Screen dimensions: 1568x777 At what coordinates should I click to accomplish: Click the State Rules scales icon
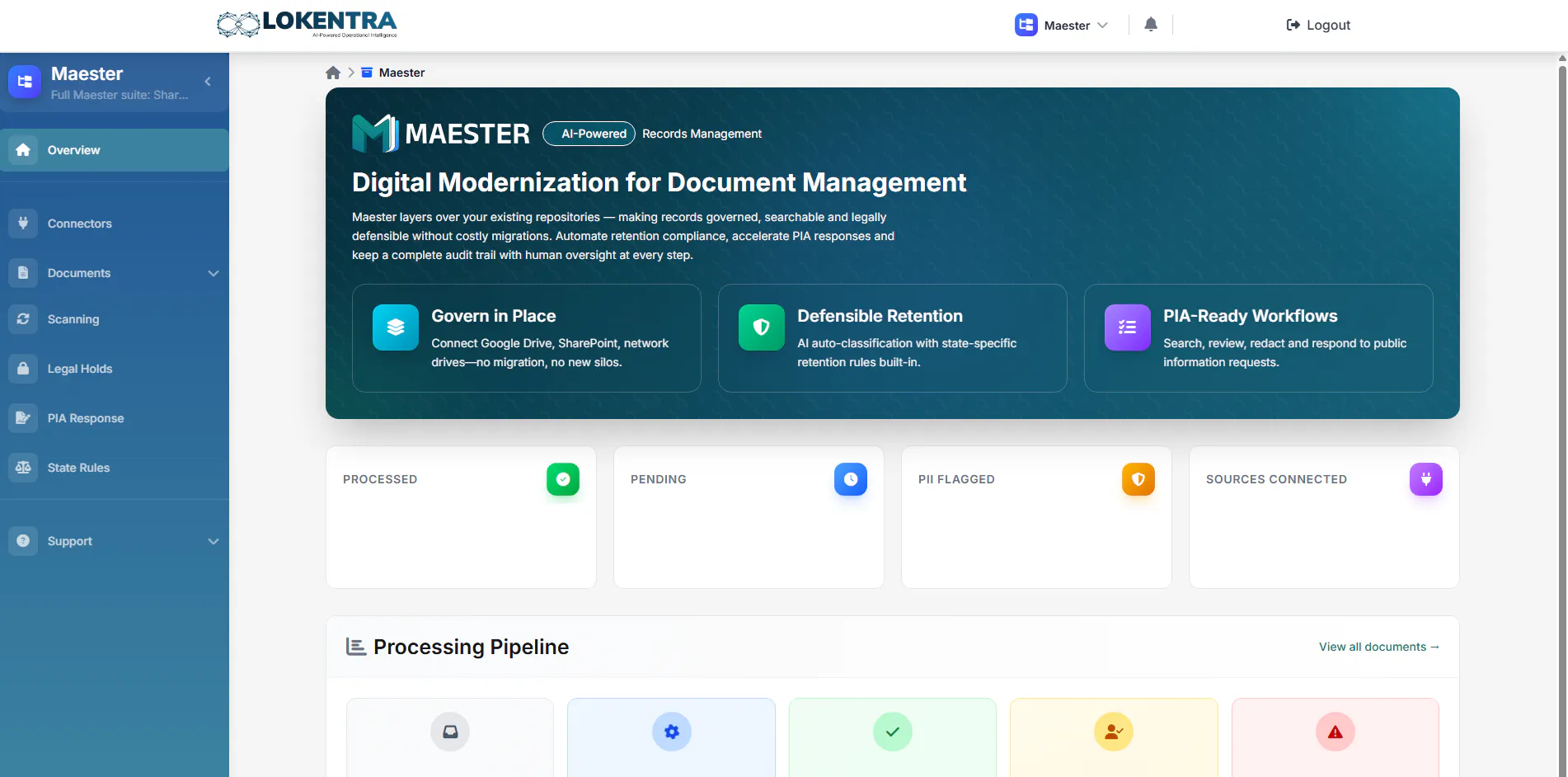[x=23, y=468]
